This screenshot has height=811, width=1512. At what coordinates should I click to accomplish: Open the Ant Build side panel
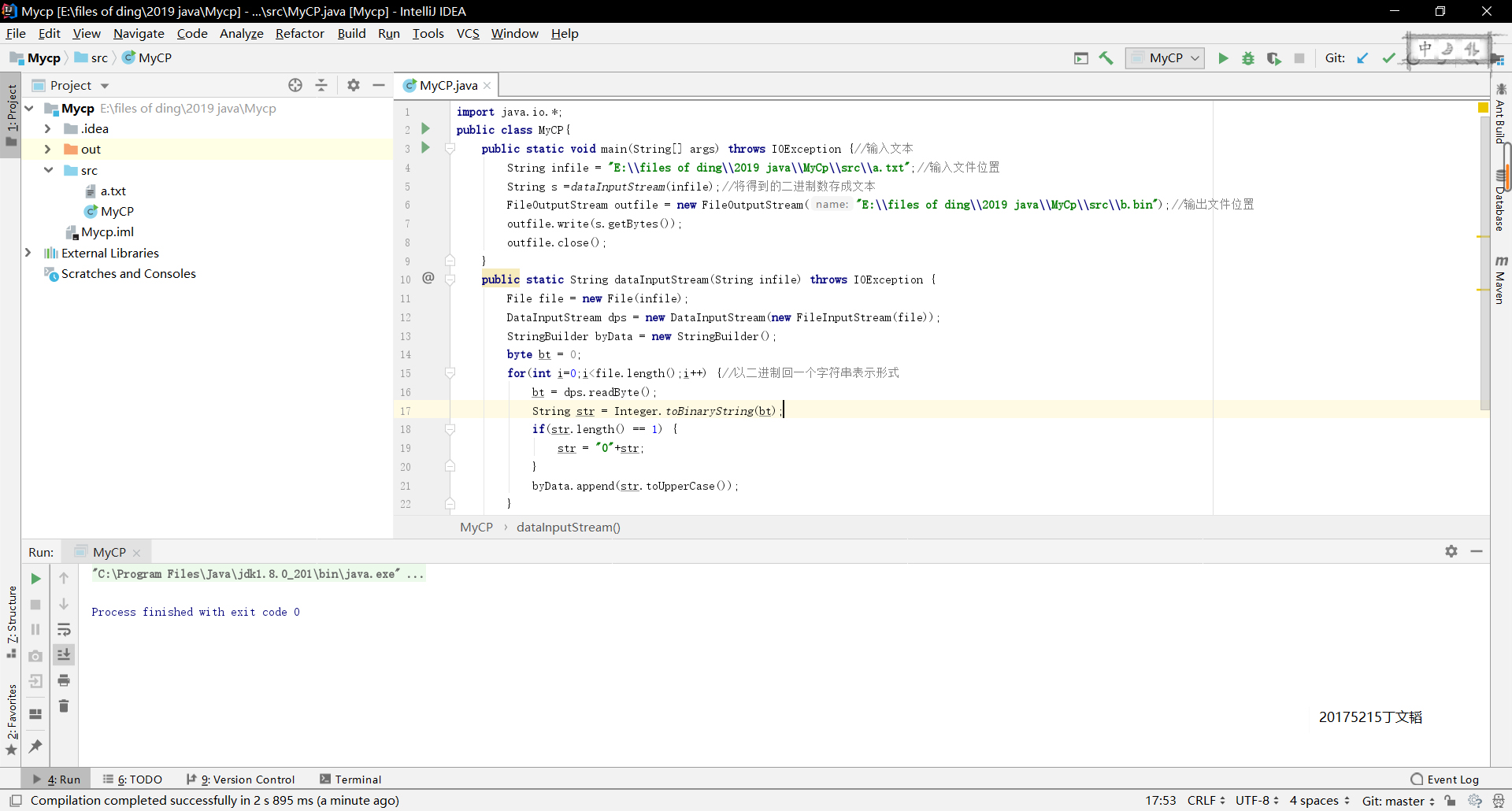pyautogui.click(x=1500, y=115)
